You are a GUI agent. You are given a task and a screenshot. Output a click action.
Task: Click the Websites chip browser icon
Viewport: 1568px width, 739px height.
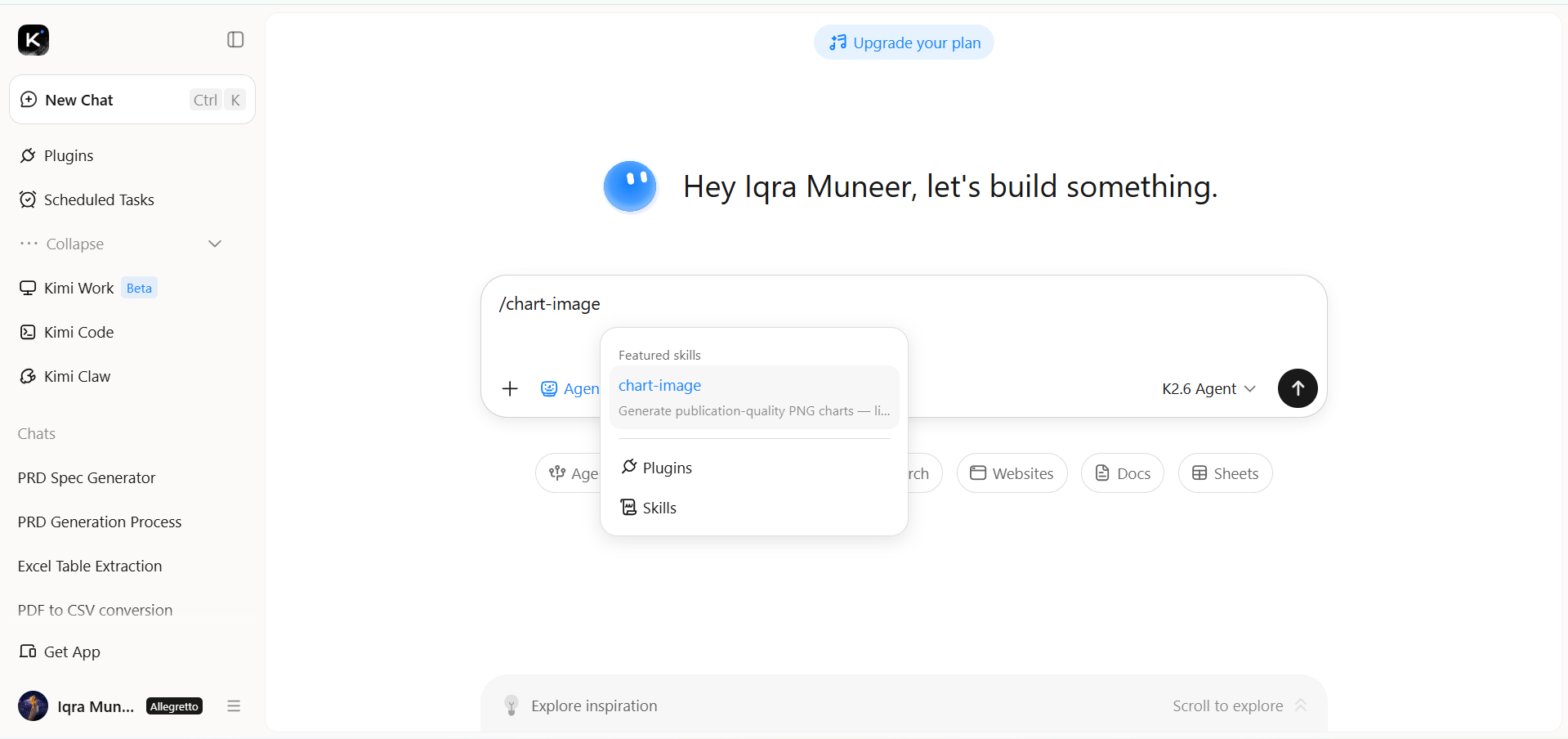977,473
